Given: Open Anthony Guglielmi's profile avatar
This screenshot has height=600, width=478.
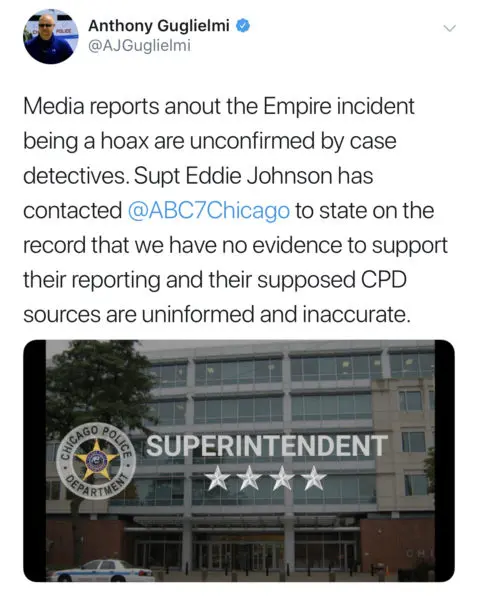Looking at the screenshot, I should pyautogui.click(x=51, y=37).
